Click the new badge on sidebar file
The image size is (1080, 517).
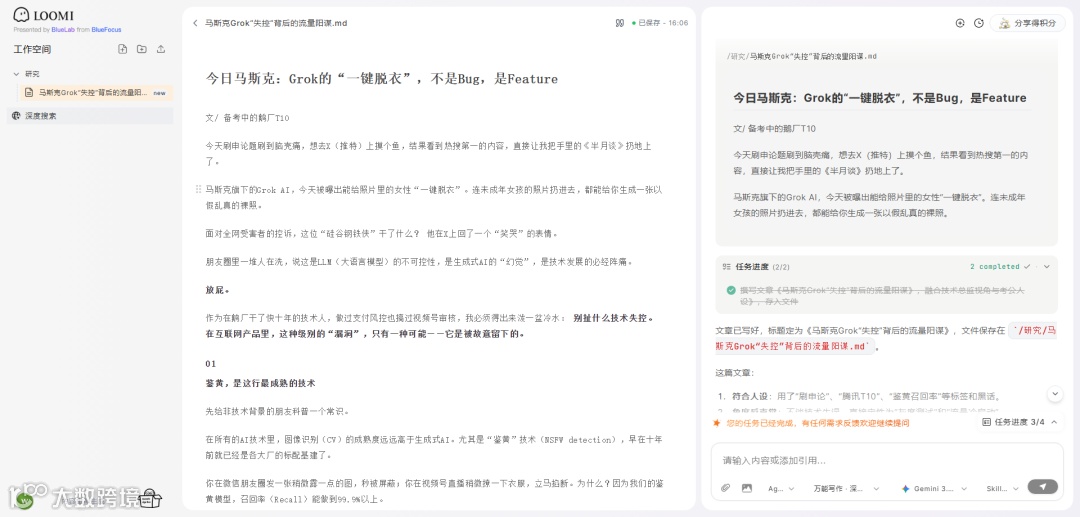[159, 92]
